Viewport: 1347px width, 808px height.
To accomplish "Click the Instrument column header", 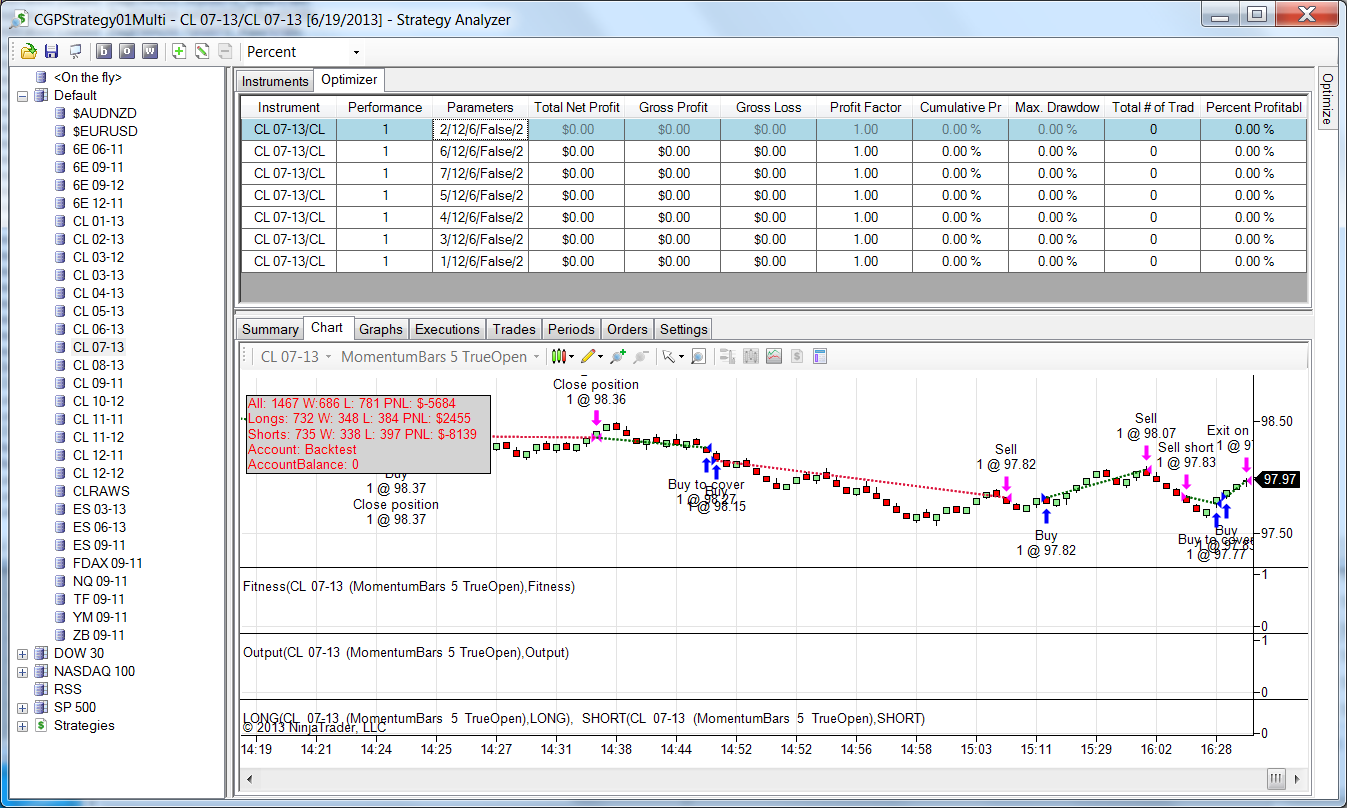I will (289, 107).
